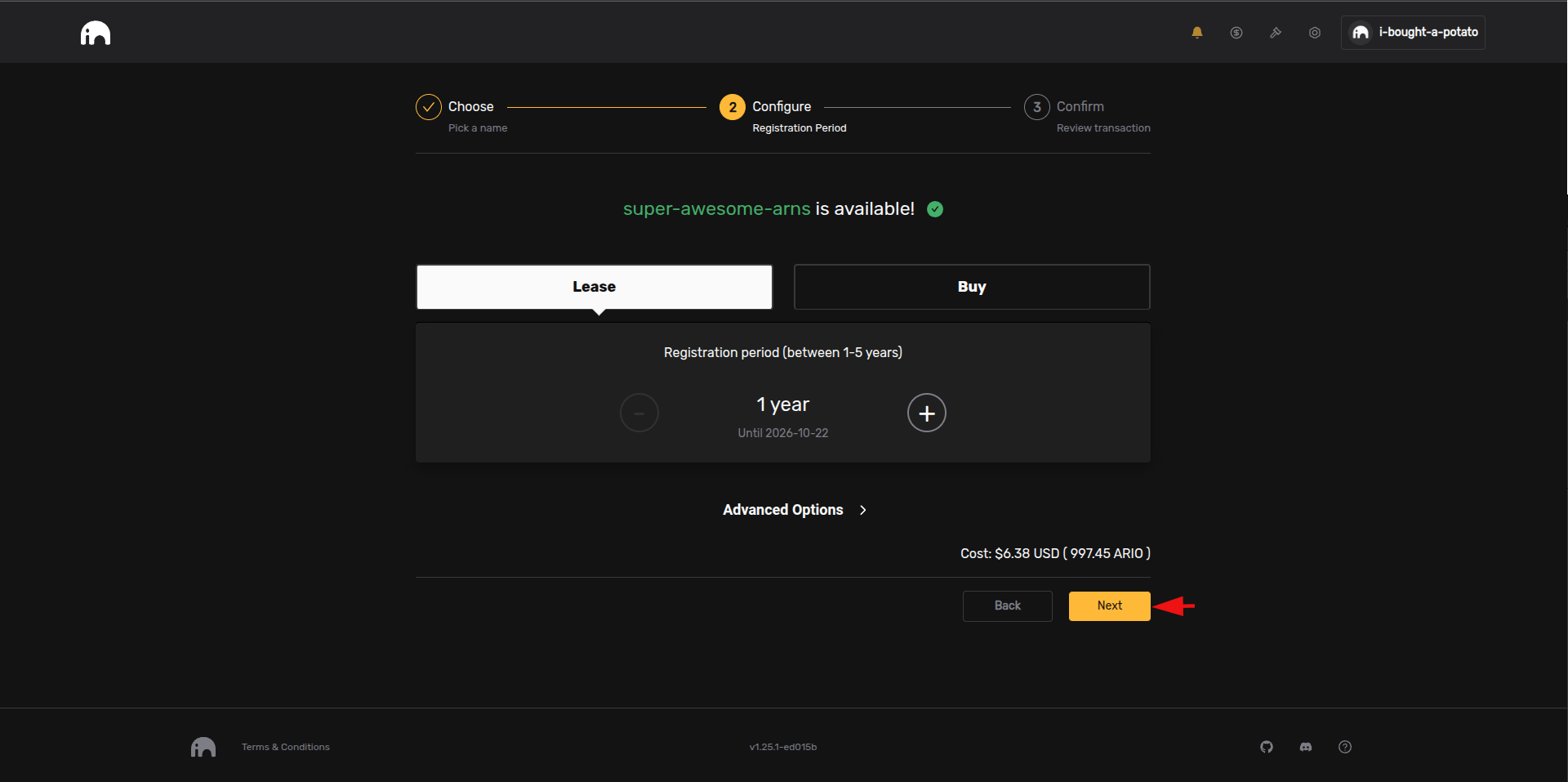Viewport: 1568px width, 782px height.
Task: Open settings hexagon icon in header
Action: [x=1314, y=33]
